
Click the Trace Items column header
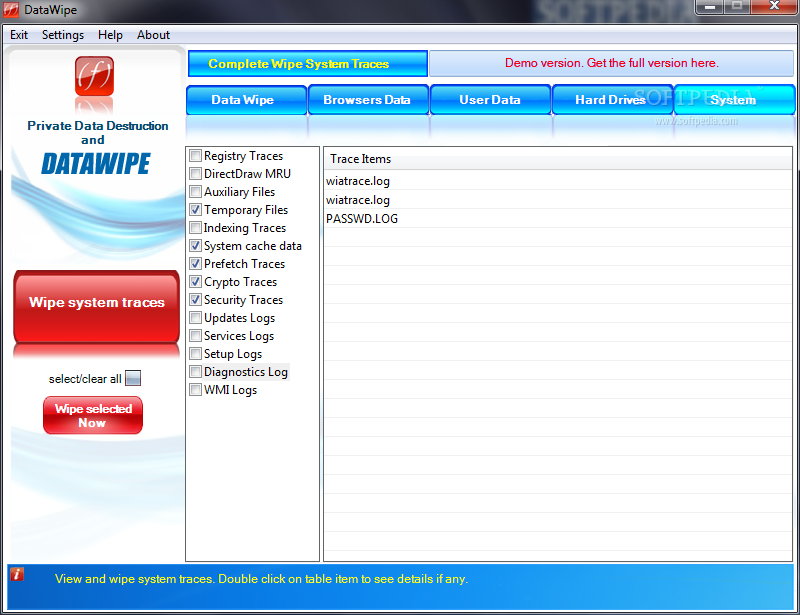click(558, 159)
